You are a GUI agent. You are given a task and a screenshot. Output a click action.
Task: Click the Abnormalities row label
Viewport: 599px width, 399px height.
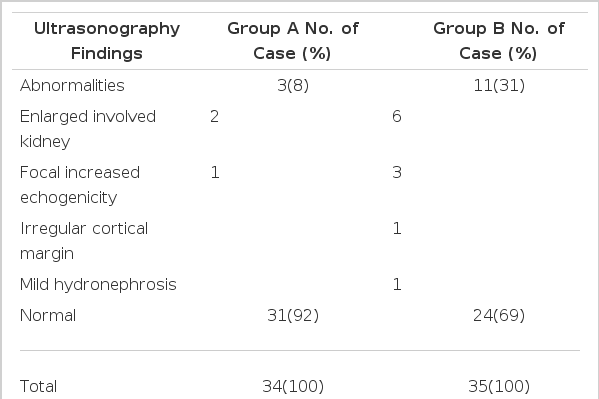pyautogui.click(x=72, y=85)
